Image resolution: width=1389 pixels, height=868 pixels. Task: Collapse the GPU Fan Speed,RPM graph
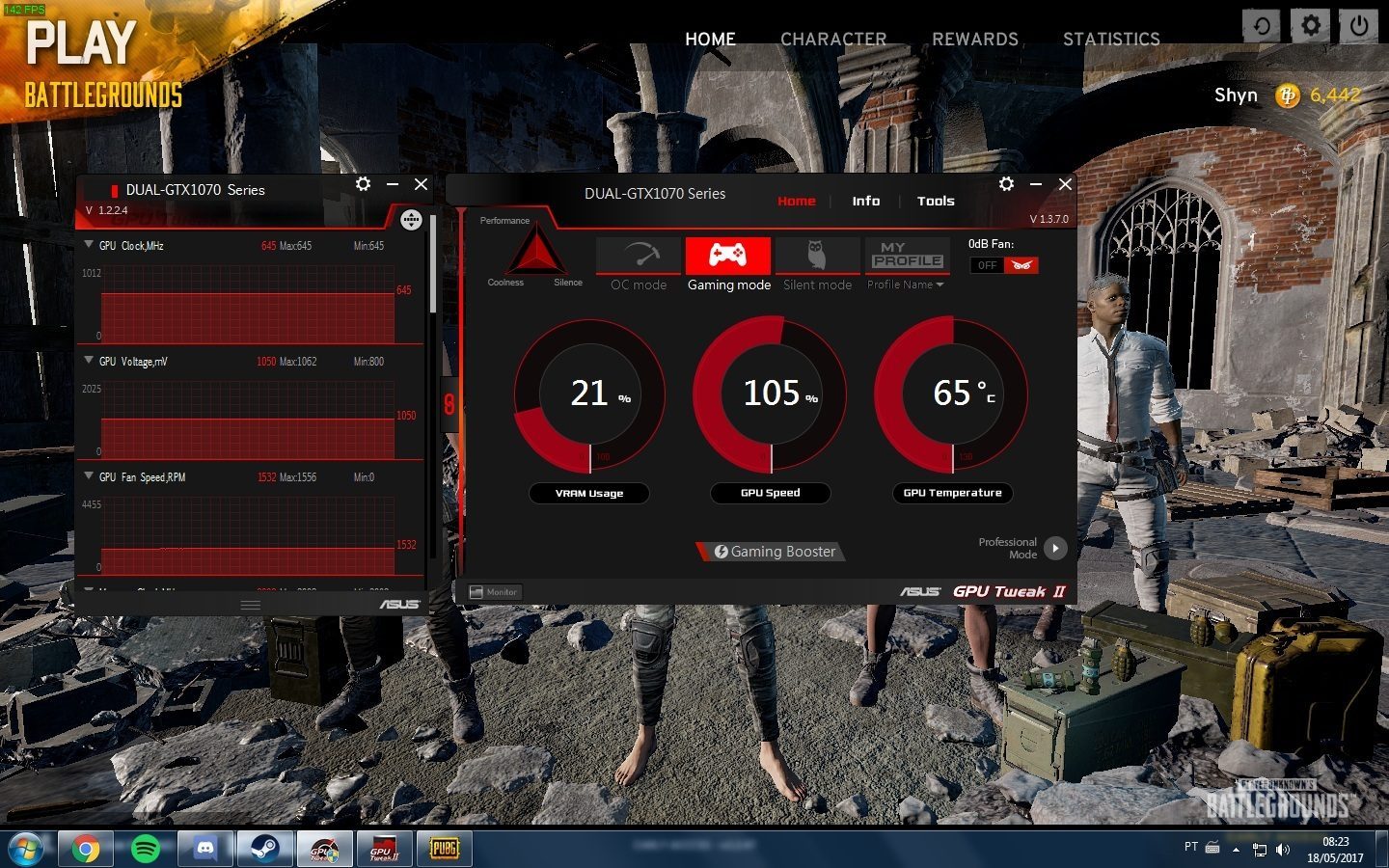click(x=89, y=476)
